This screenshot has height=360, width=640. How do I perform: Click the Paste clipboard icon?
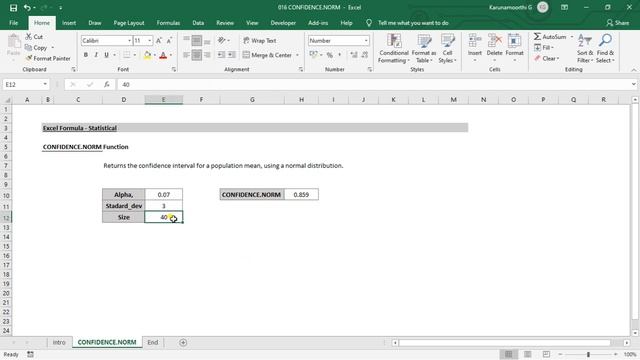pyautogui.click(x=13, y=42)
